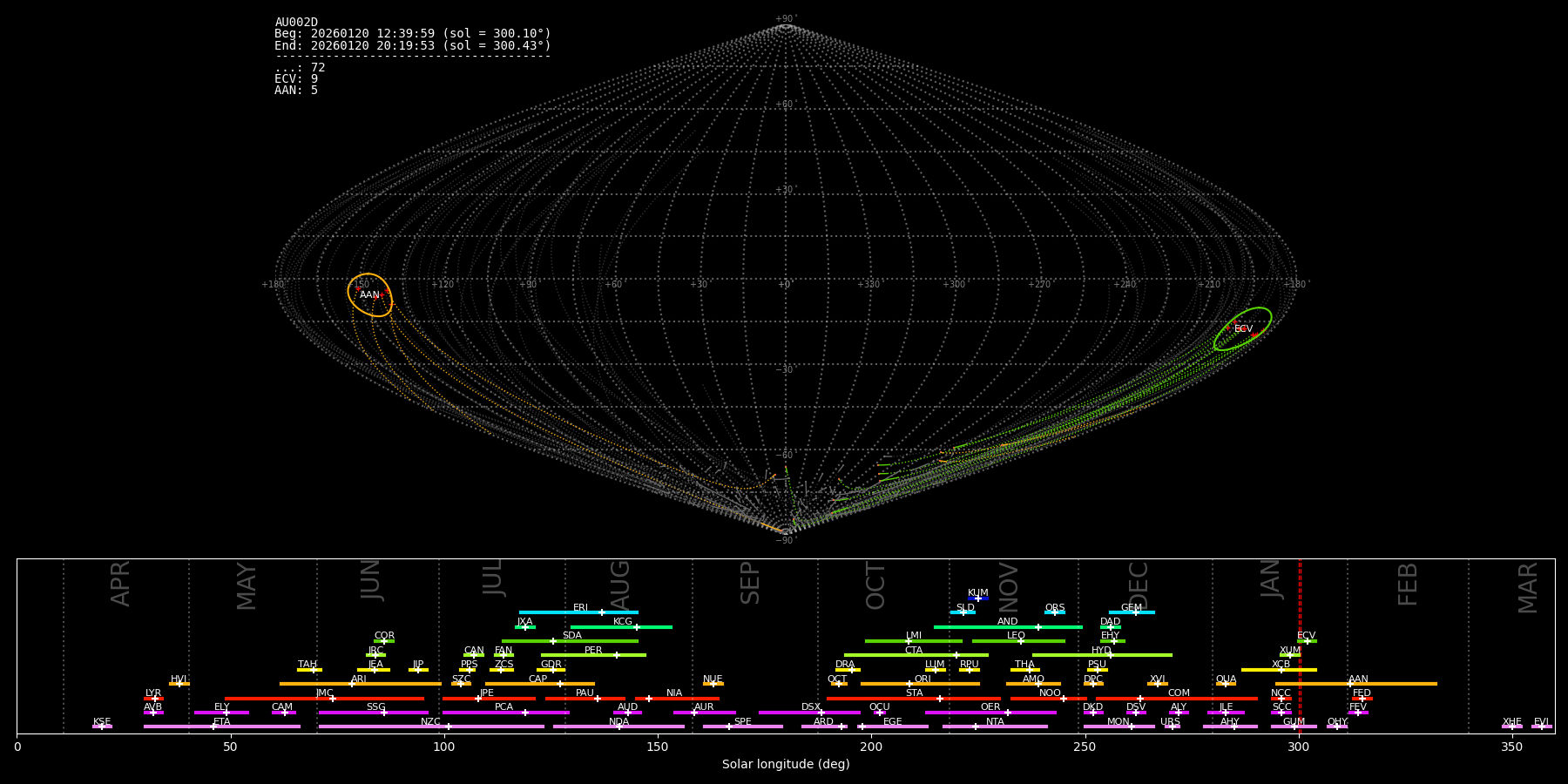Viewport: 1568px width, 784px height.
Task: Click the EVI shower label in timeline
Action: (x=1541, y=722)
